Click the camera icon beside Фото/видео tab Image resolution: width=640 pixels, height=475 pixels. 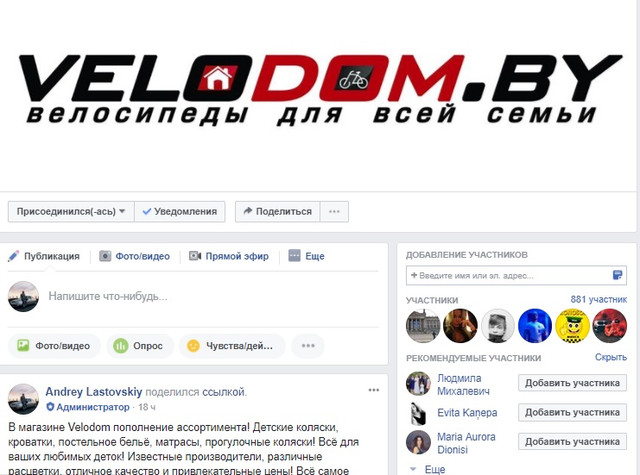[x=105, y=256]
